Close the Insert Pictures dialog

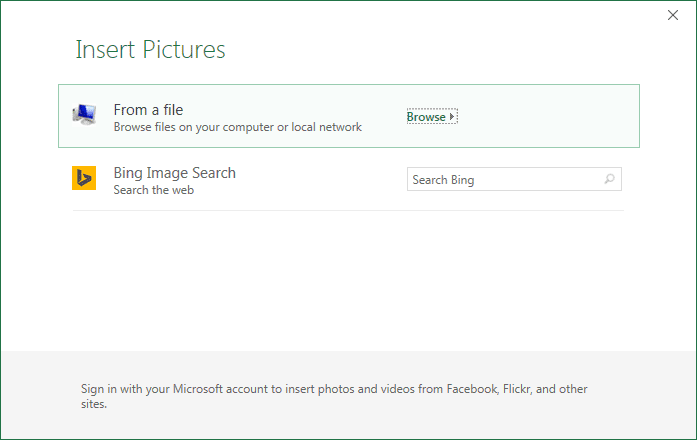coord(672,15)
